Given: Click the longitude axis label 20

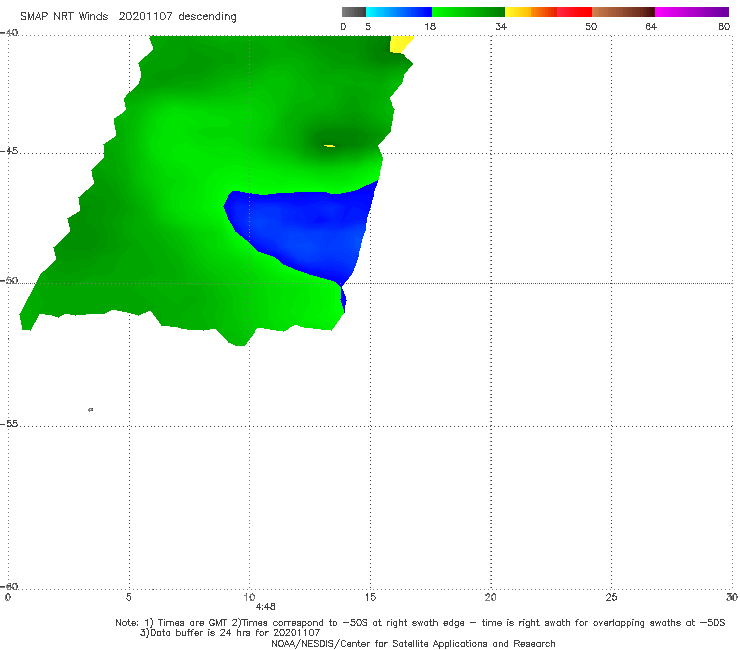Looking at the screenshot, I should click(490, 598).
